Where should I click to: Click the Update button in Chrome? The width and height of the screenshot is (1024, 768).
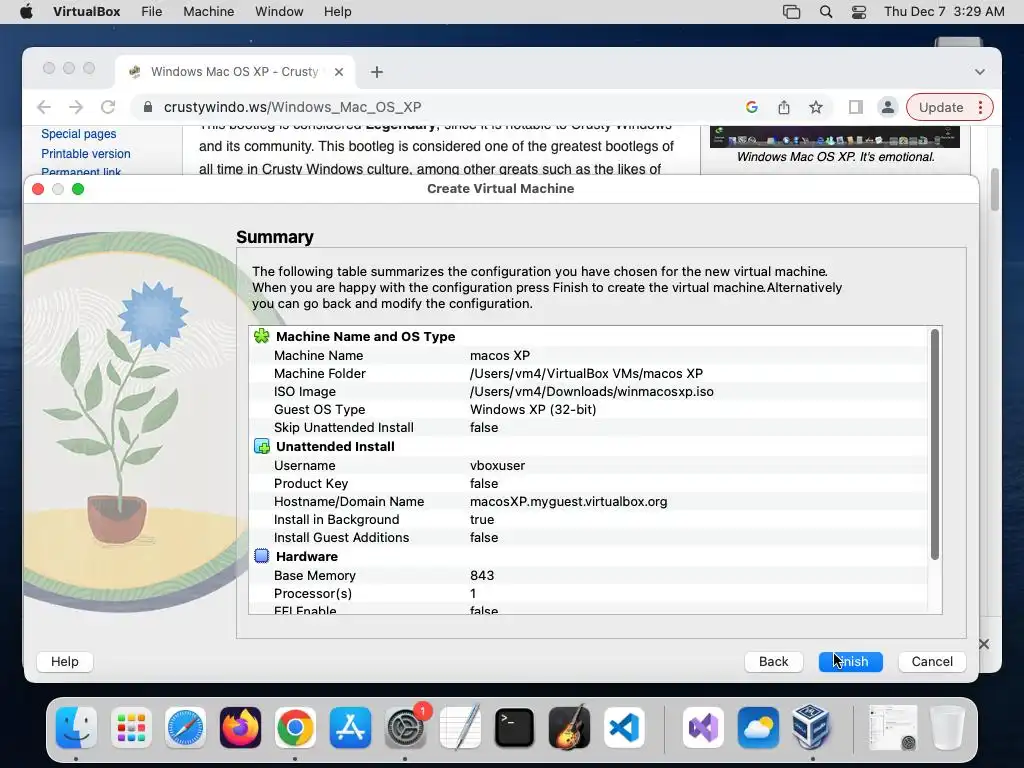pos(940,107)
